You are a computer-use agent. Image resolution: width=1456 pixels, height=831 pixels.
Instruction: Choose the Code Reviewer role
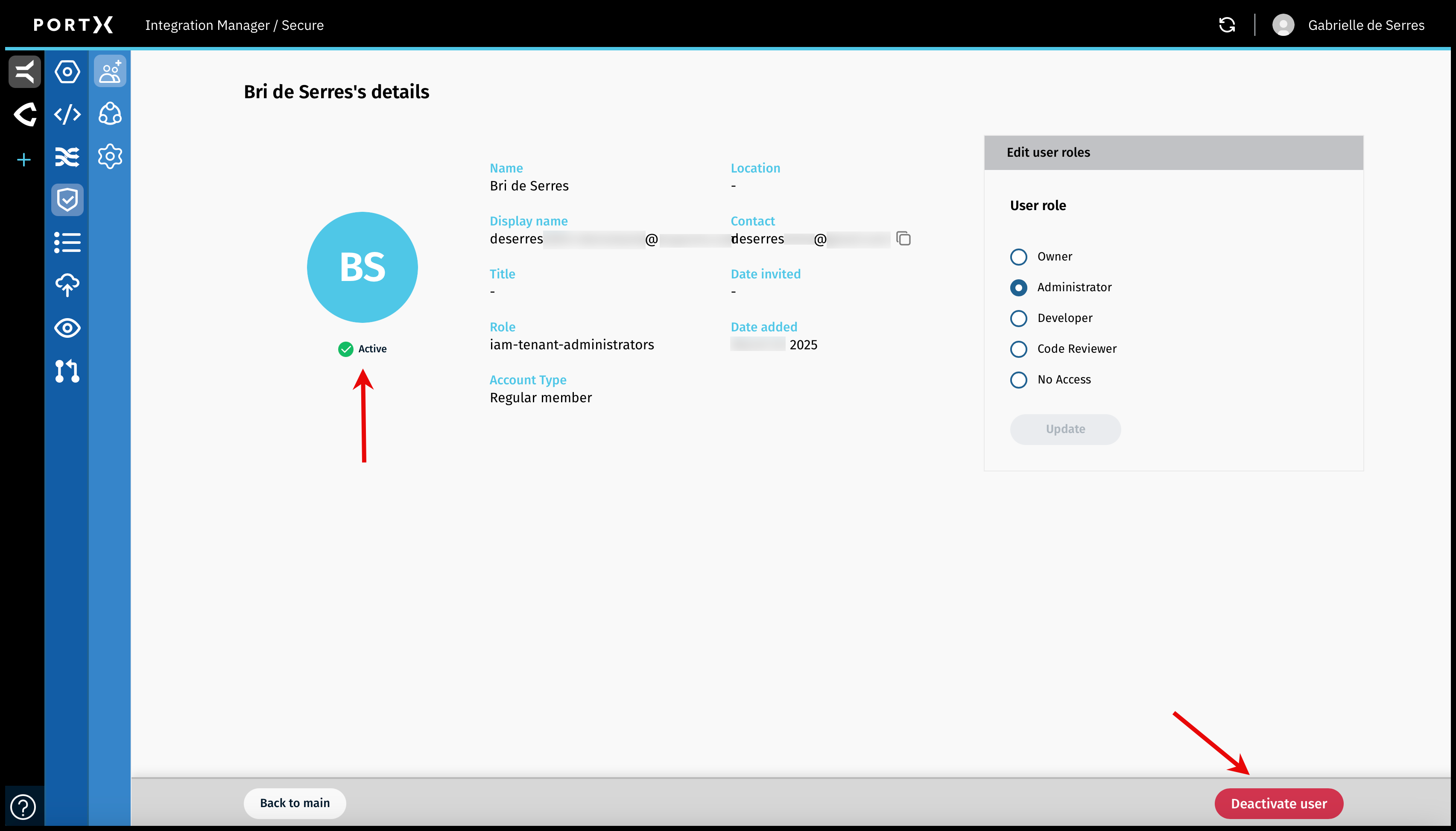point(1018,349)
